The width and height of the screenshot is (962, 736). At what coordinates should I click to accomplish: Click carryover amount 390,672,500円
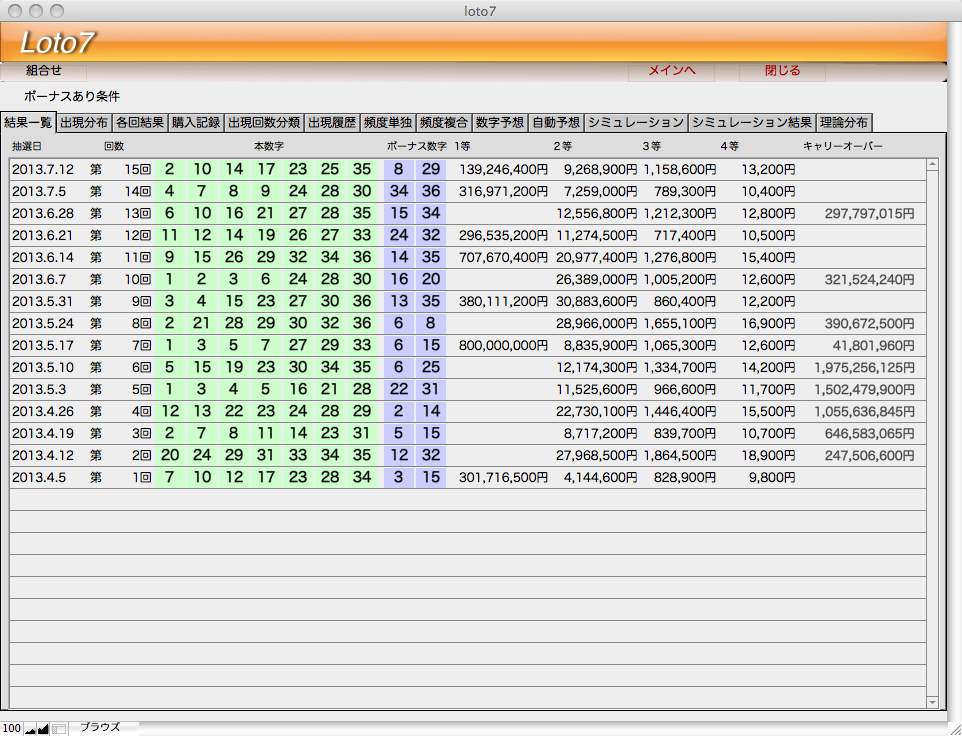pos(869,323)
